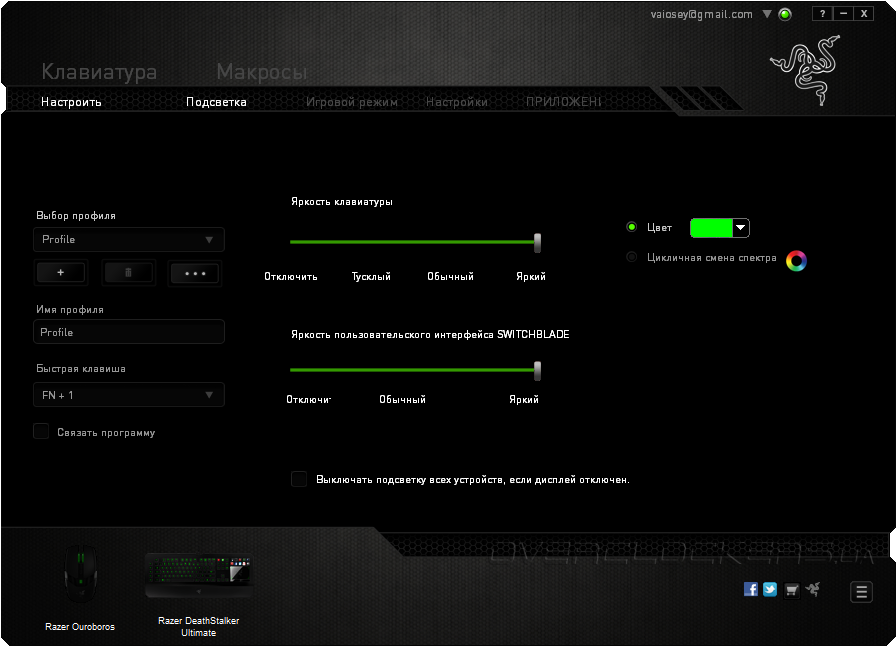Viewport: 896px width, 647px height.
Task: Open the hamburger menu icon at bottom right
Action: tap(861, 592)
